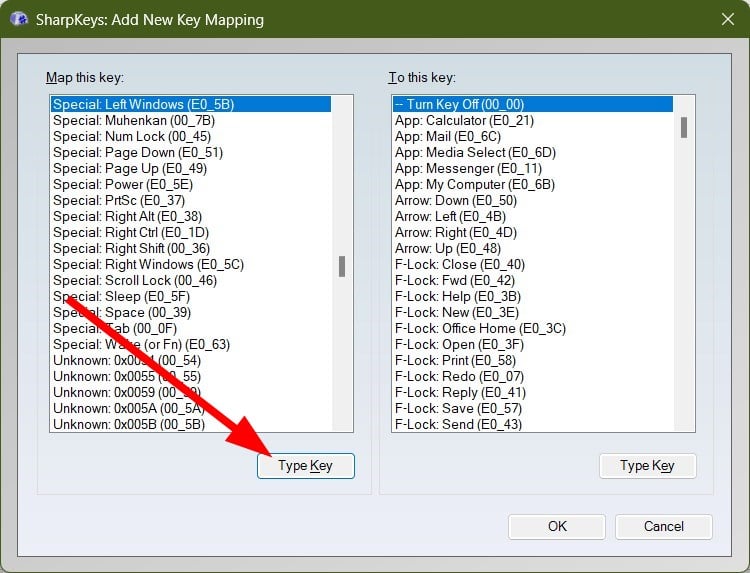Click Type Key under Map this key
Screen dimensions: 750x573
click(x=306, y=466)
